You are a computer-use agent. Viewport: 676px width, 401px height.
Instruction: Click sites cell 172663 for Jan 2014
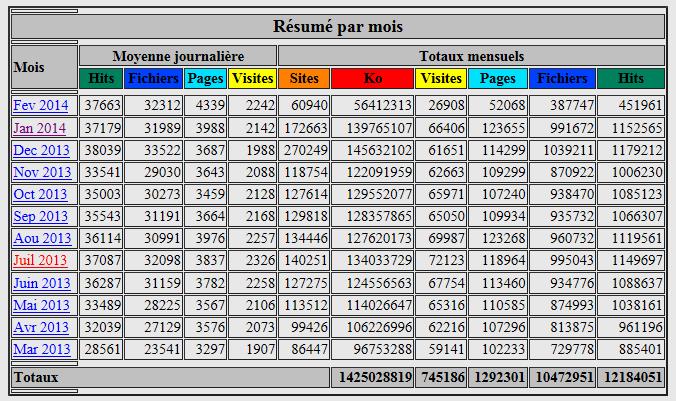(304, 128)
